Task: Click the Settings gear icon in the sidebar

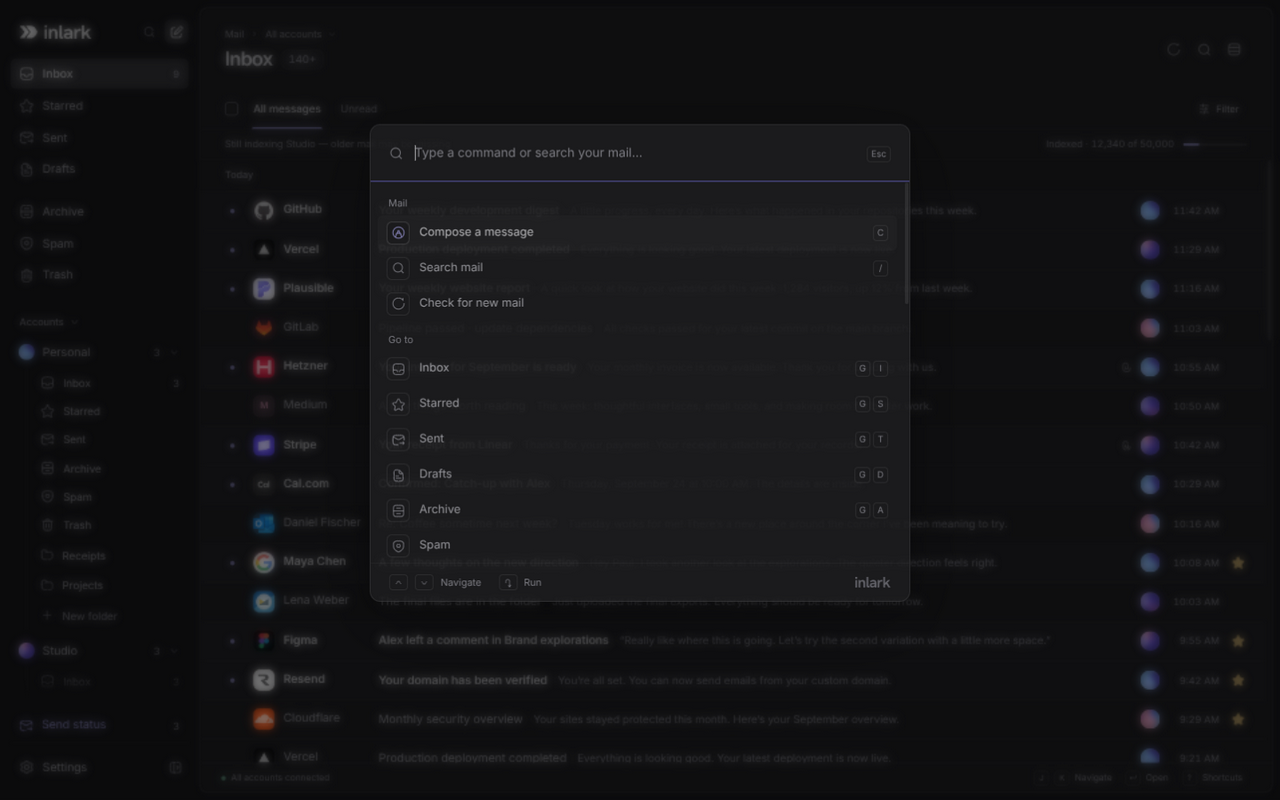Action: click(27, 767)
